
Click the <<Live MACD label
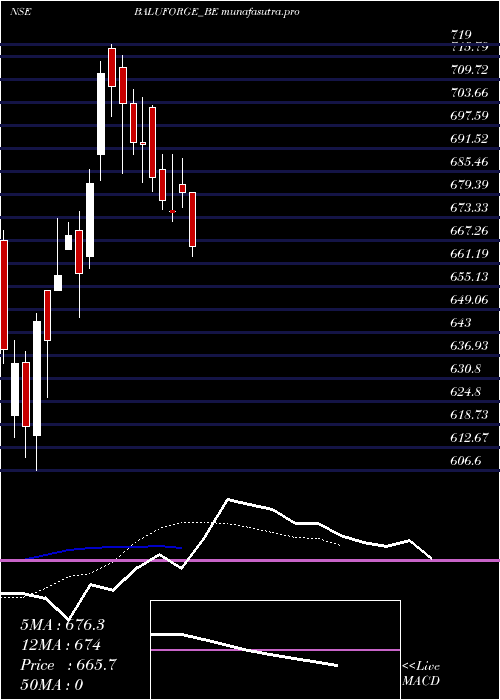pos(421,674)
